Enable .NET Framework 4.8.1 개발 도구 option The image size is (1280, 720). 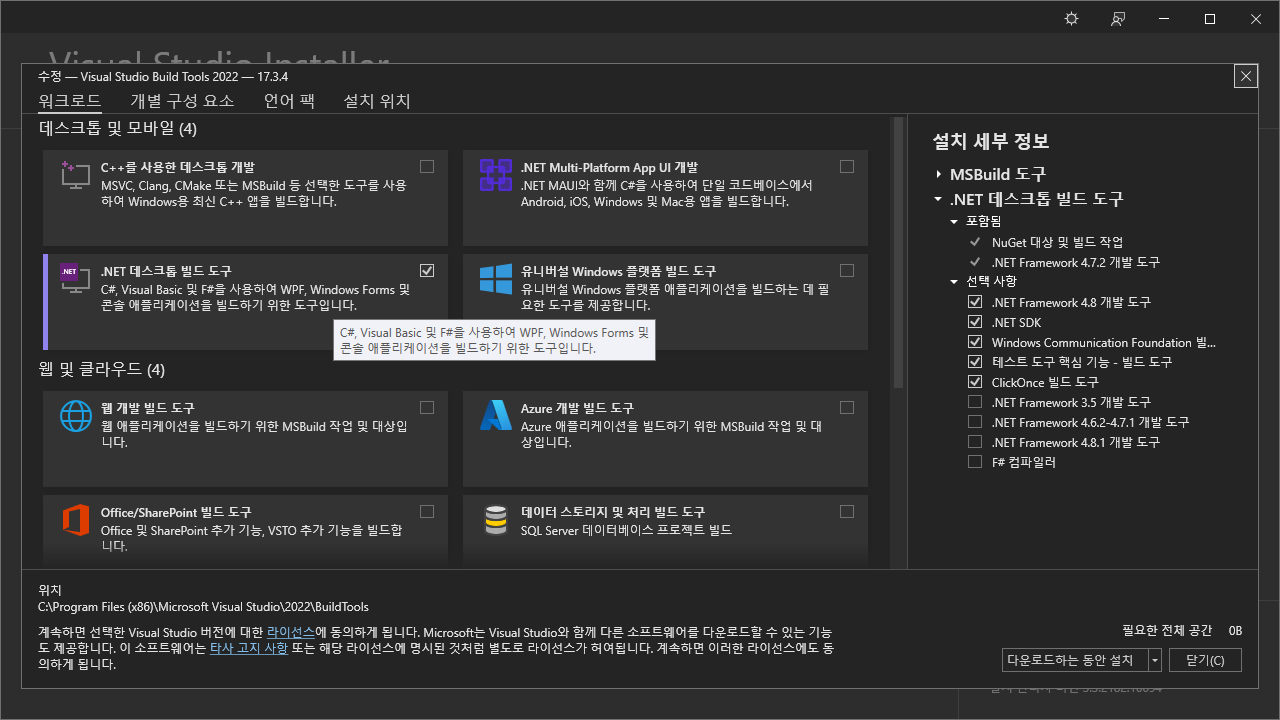tap(975, 442)
